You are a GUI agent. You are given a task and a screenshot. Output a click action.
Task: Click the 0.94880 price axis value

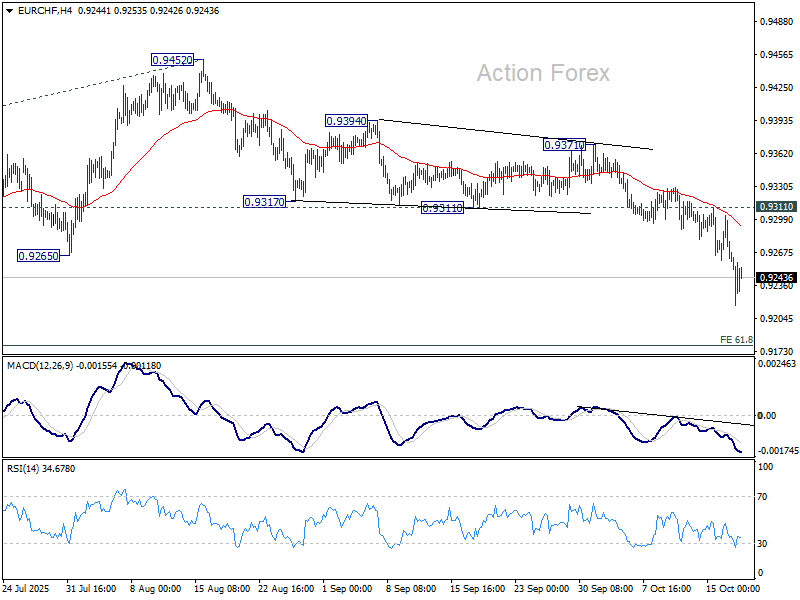[776, 21]
